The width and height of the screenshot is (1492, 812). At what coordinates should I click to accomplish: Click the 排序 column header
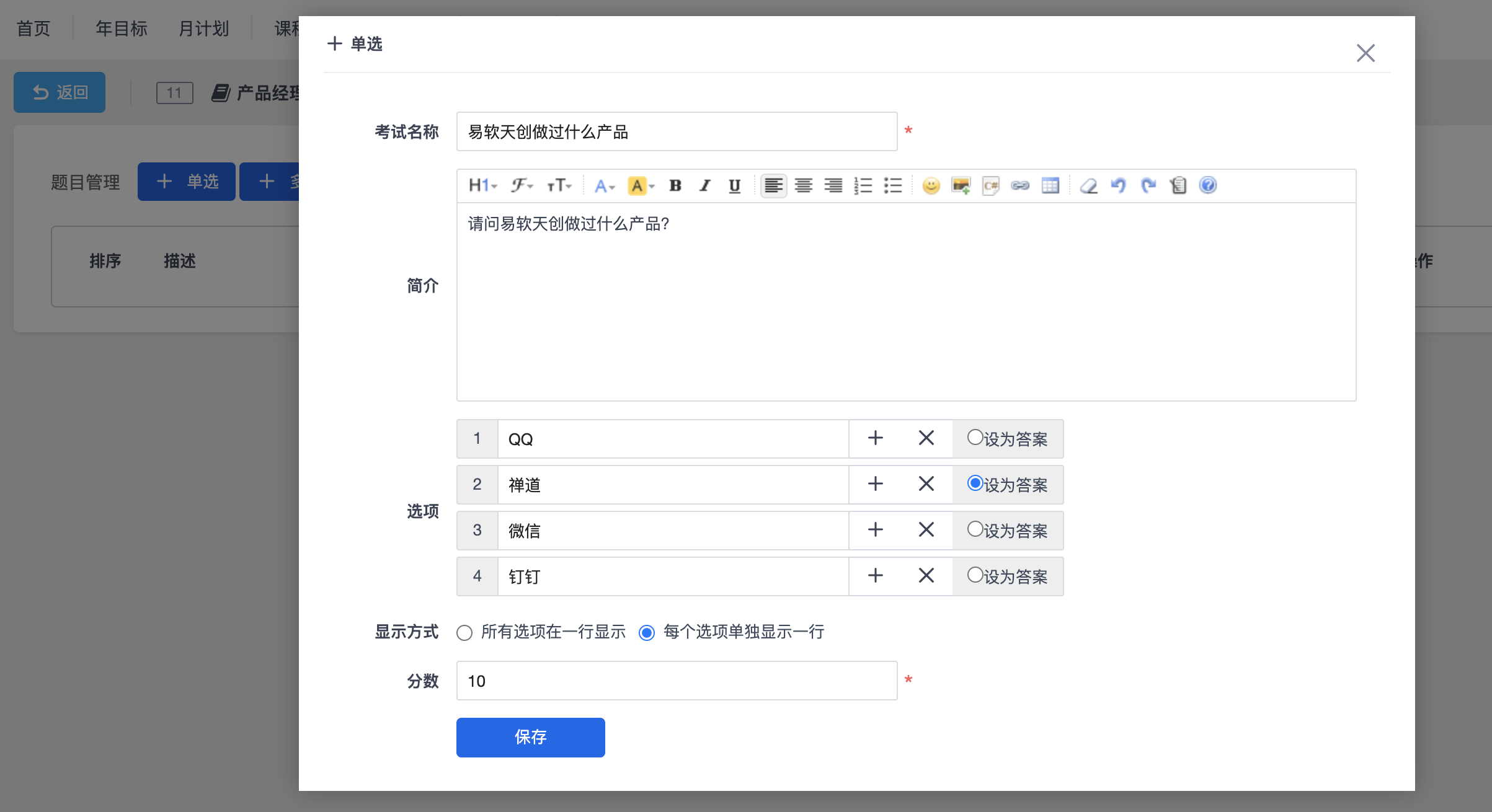[x=105, y=261]
